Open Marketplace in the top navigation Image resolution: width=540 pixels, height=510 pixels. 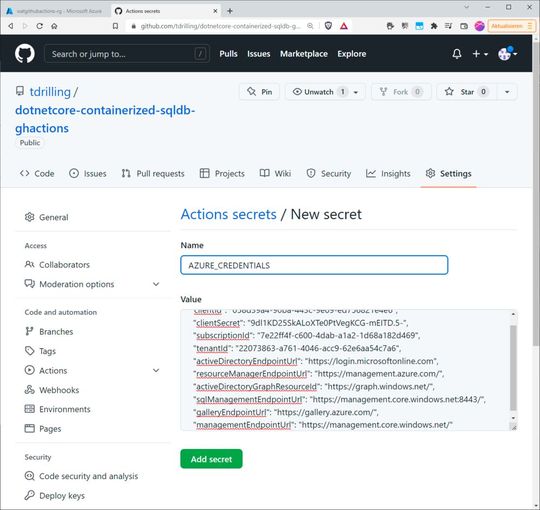304,54
